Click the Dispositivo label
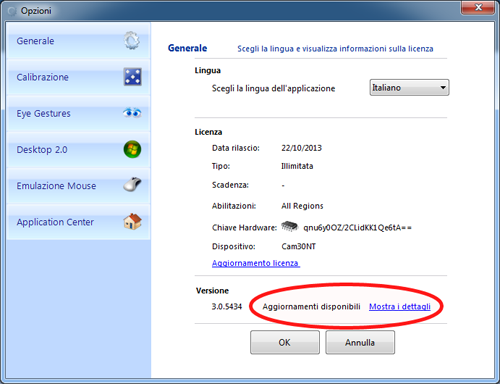The height and width of the screenshot is (384, 500). pos(234,247)
